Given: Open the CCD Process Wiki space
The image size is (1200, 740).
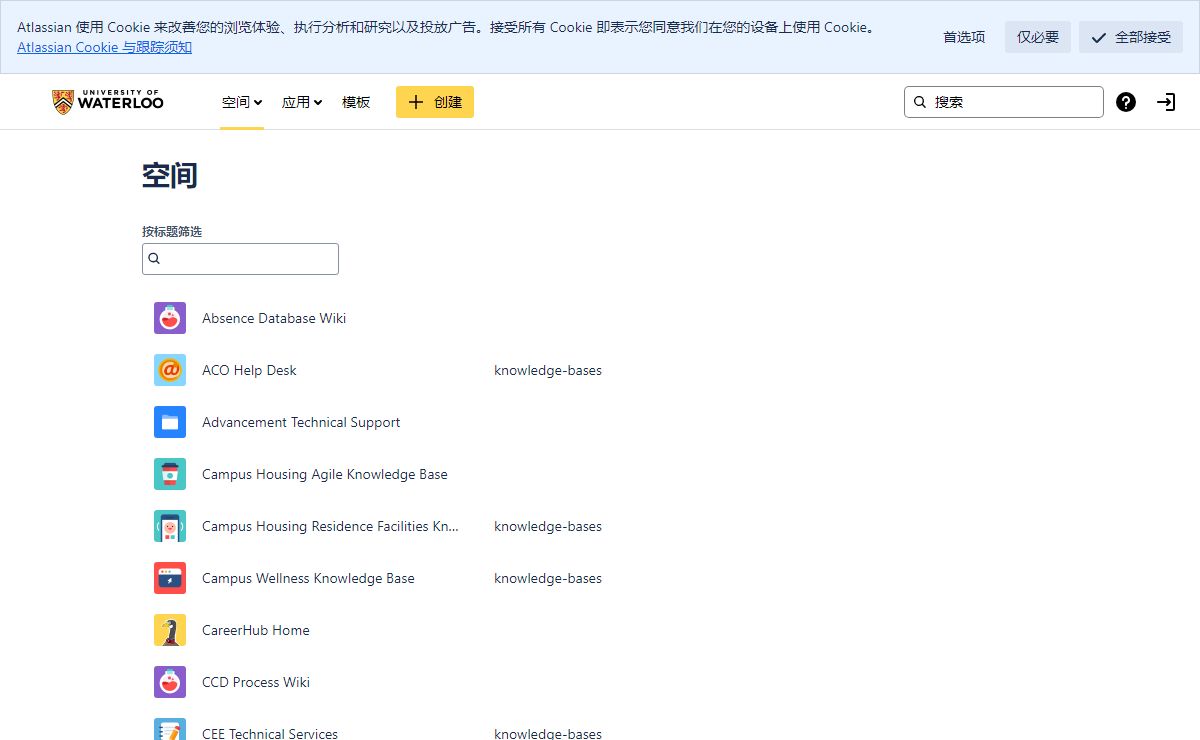Looking at the screenshot, I should [256, 682].
